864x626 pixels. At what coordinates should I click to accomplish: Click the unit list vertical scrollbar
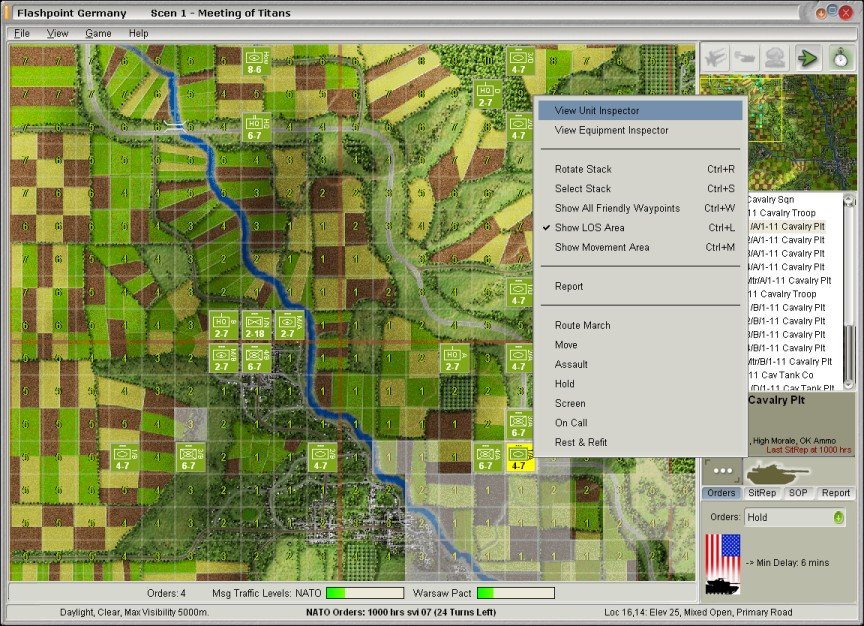point(849,292)
